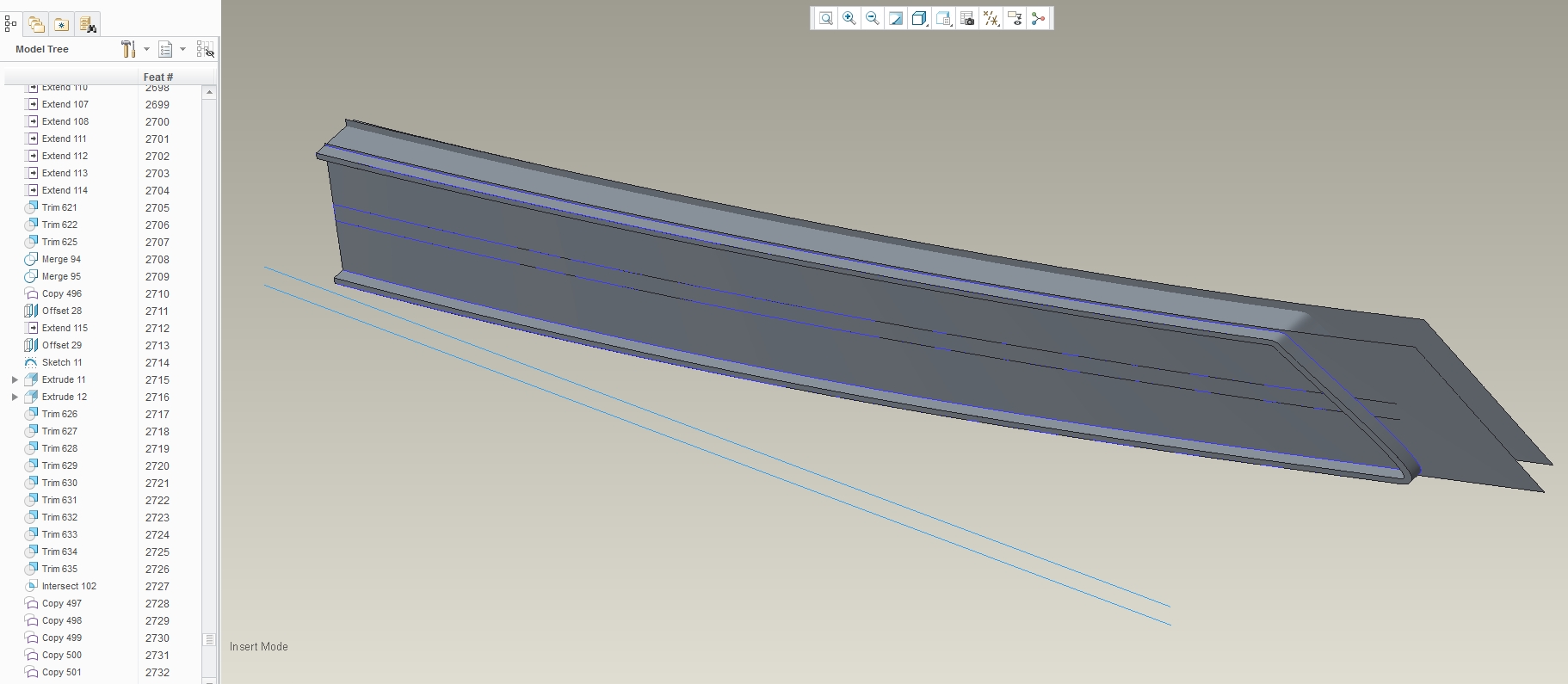
Task: Select the Trim 622 feature
Action: click(59, 225)
